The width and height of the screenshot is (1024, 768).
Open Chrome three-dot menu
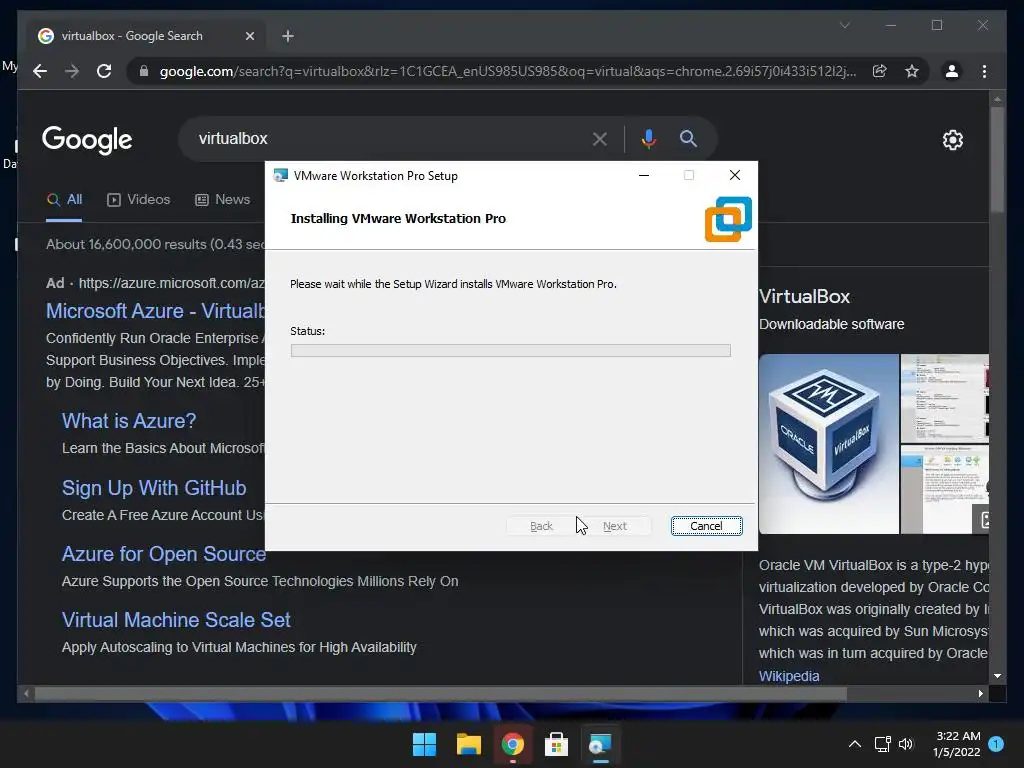tap(984, 71)
